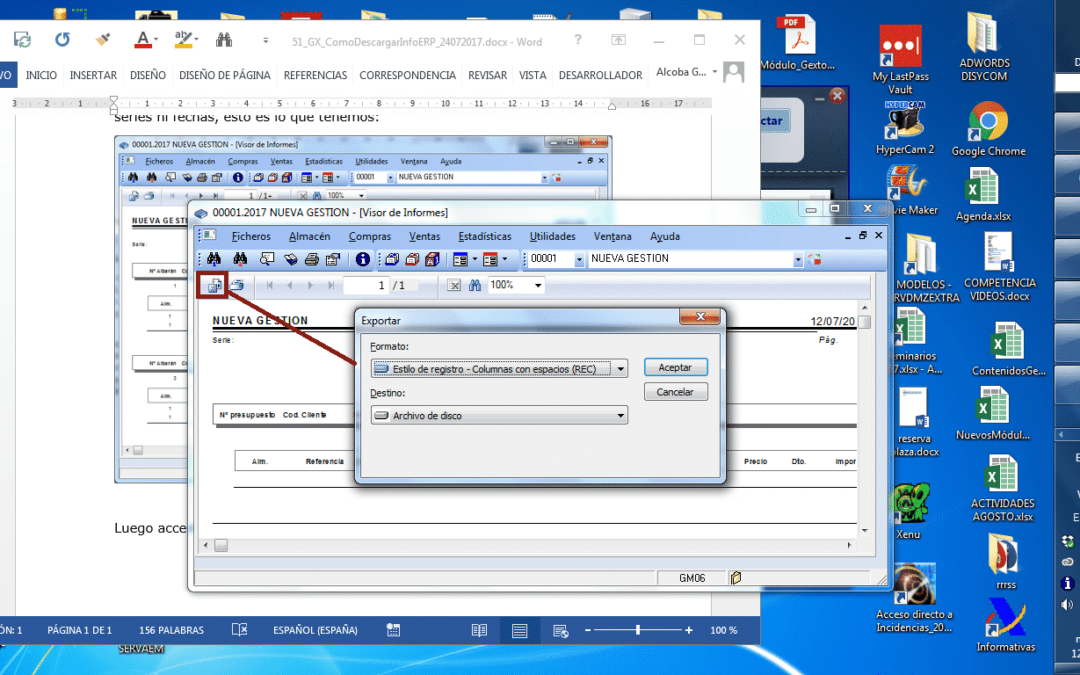
Task: Expand the blue list icon dropdown arrow
Action: [x=475, y=259]
